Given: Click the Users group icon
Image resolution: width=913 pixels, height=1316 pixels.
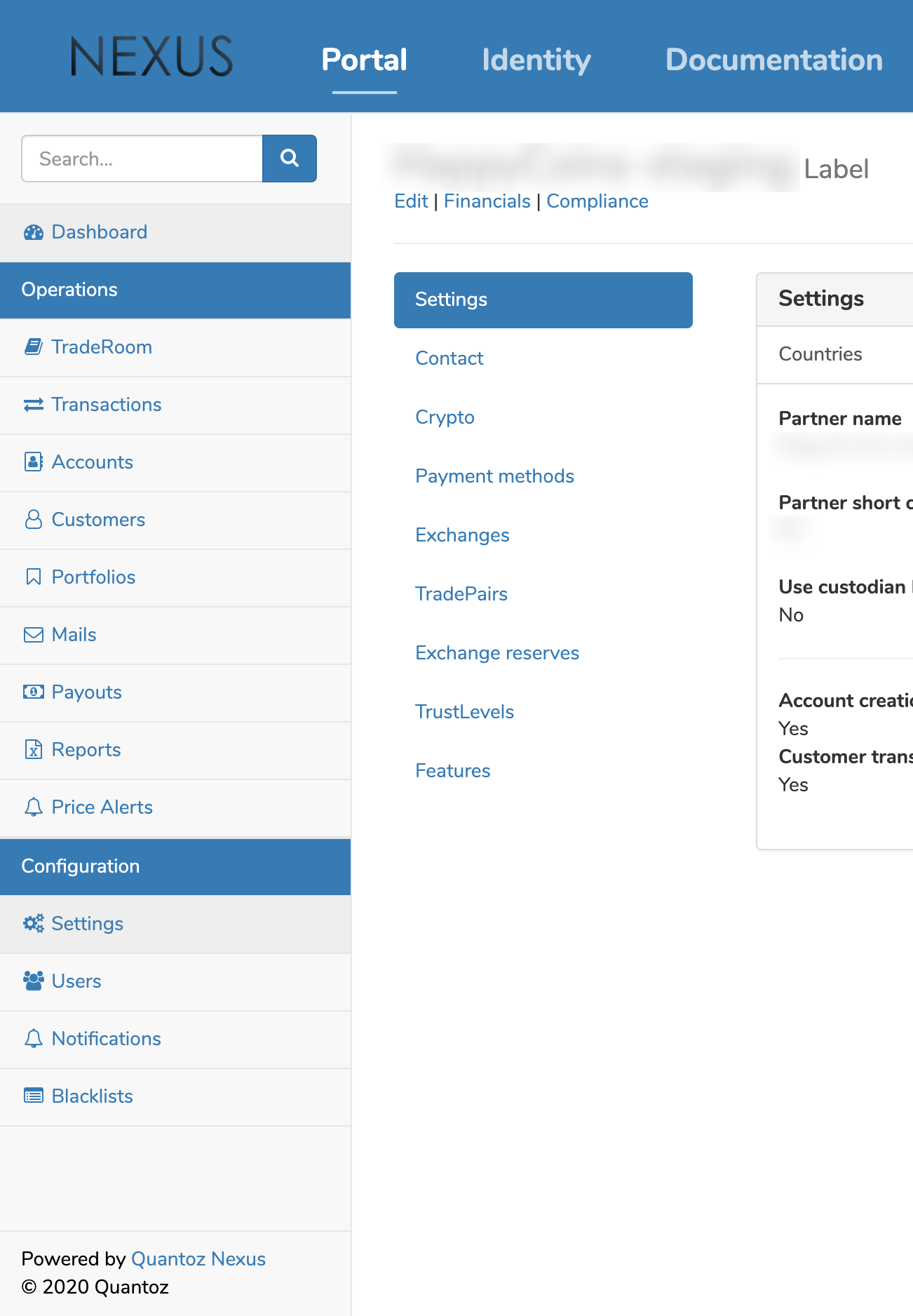Looking at the screenshot, I should tap(33, 981).
